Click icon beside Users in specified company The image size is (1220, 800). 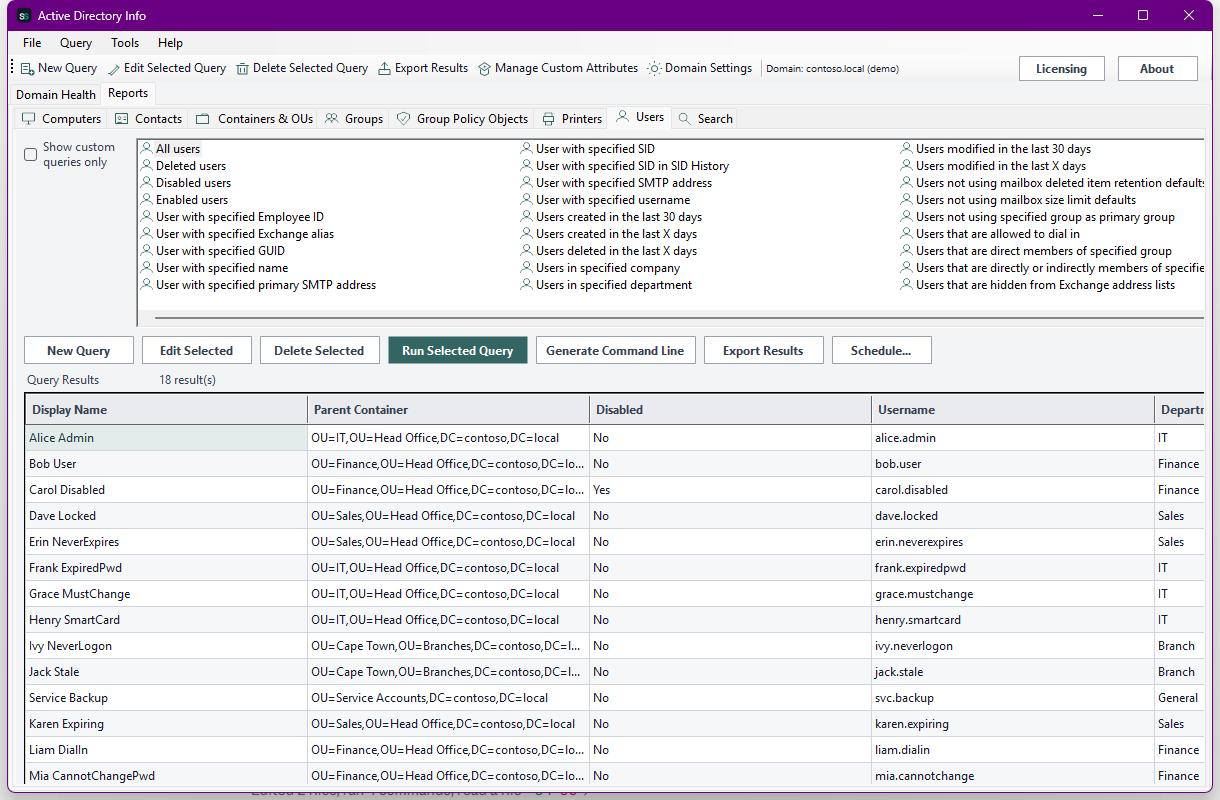point(527,268)
